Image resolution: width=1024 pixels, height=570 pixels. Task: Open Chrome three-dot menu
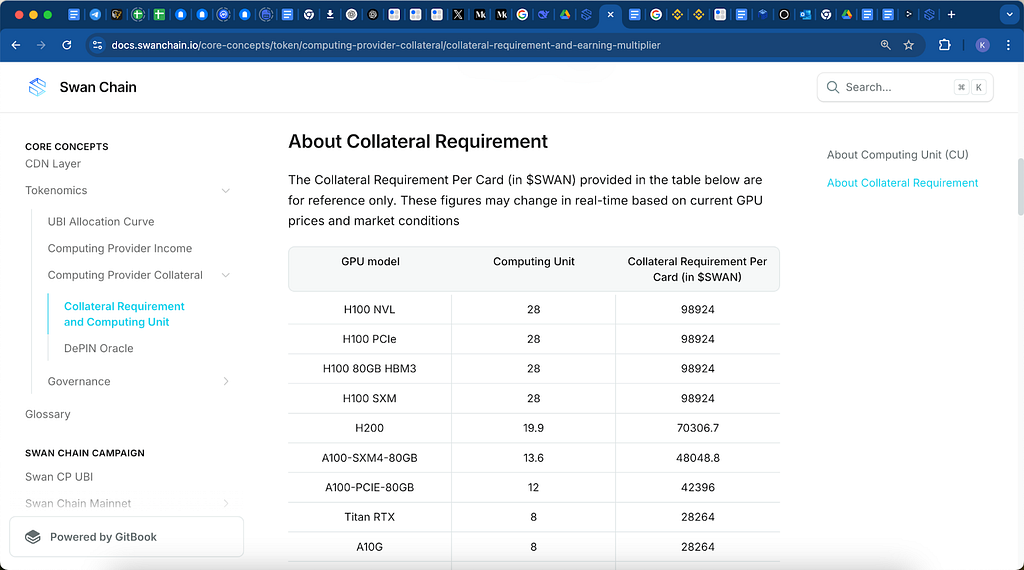(1008, 45)
